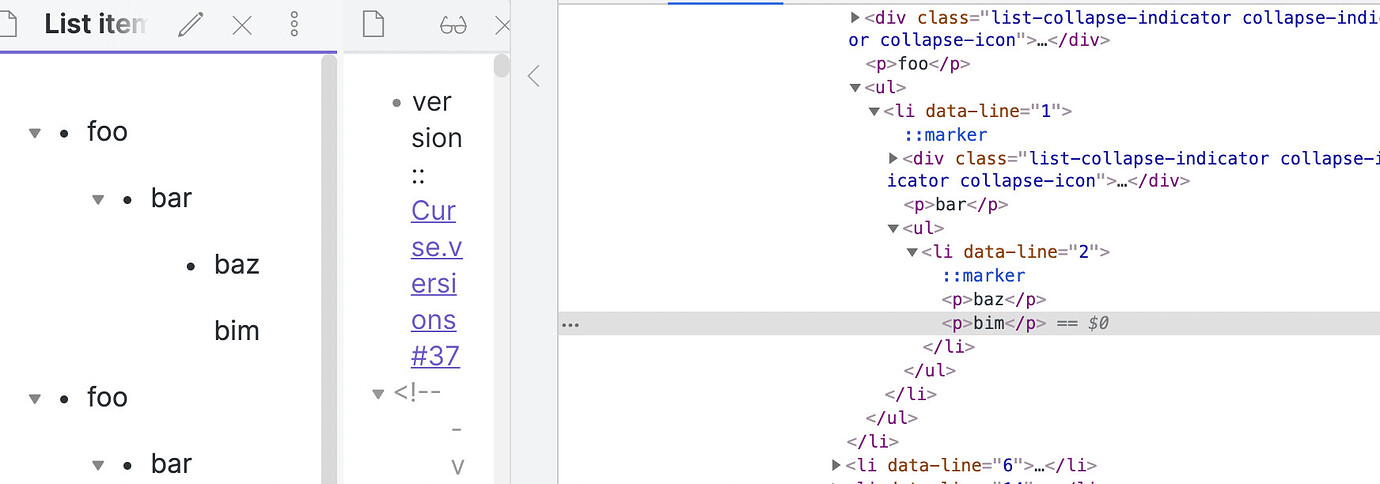Collapse the li data-line="1" node
The image size is (1380, 484).
click(875, 111)
